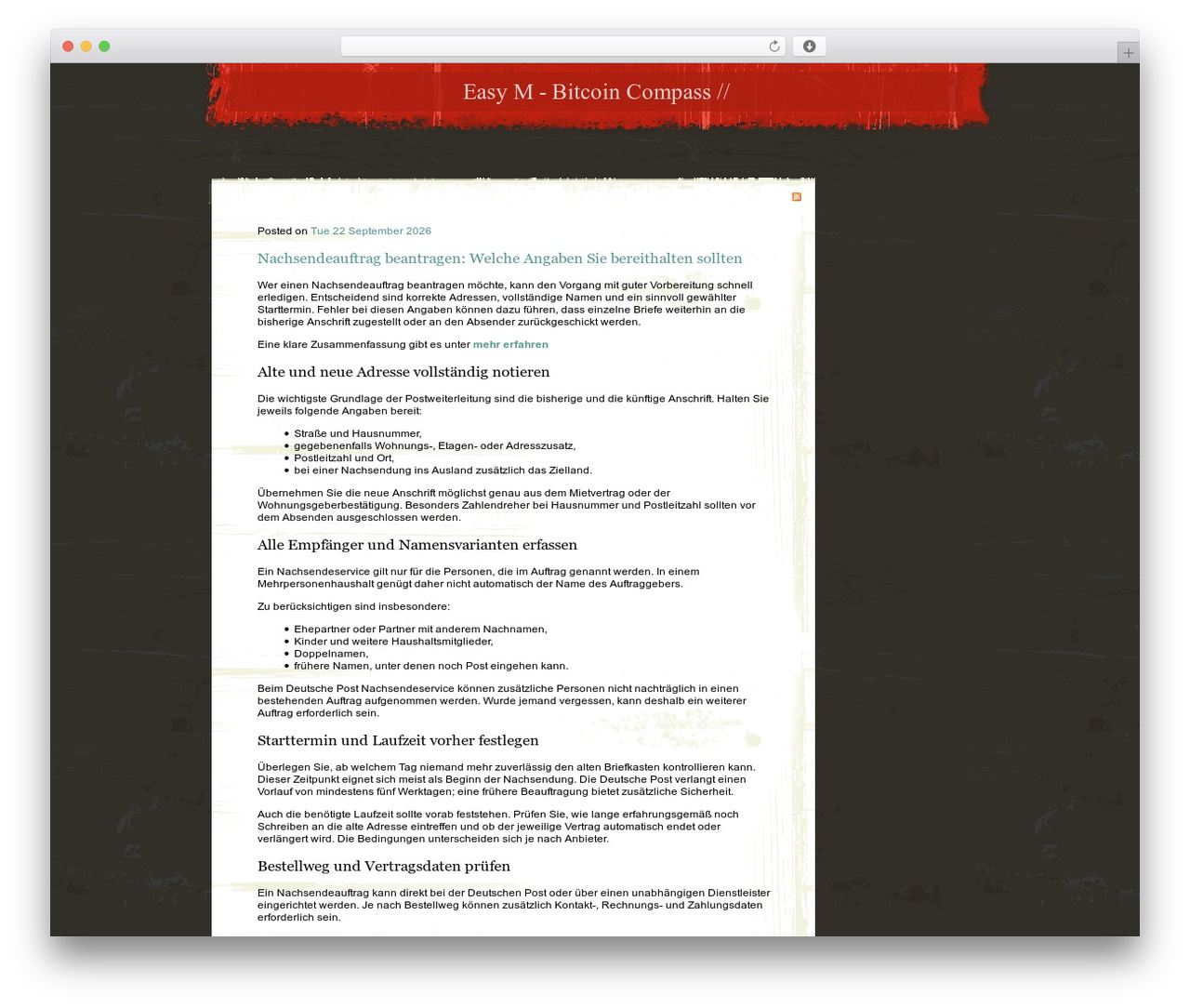This screenshot has height=1008, width=1190.
Task: Click list item 'frühere Namen, unter denen noch Post'
Action: 431,666
